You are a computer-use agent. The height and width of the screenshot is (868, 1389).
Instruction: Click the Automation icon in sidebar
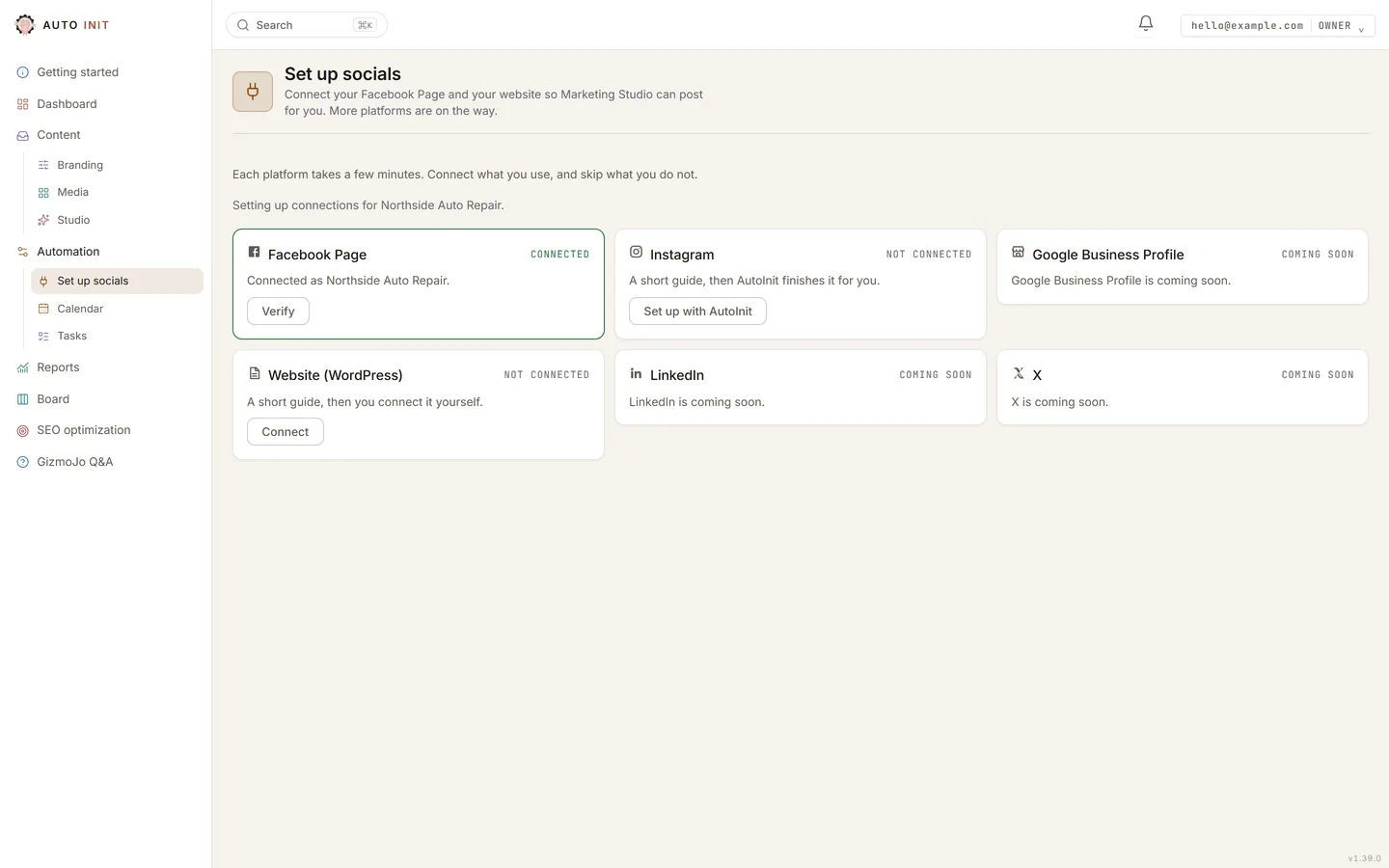pyautogui.click(x=23, y=252)
